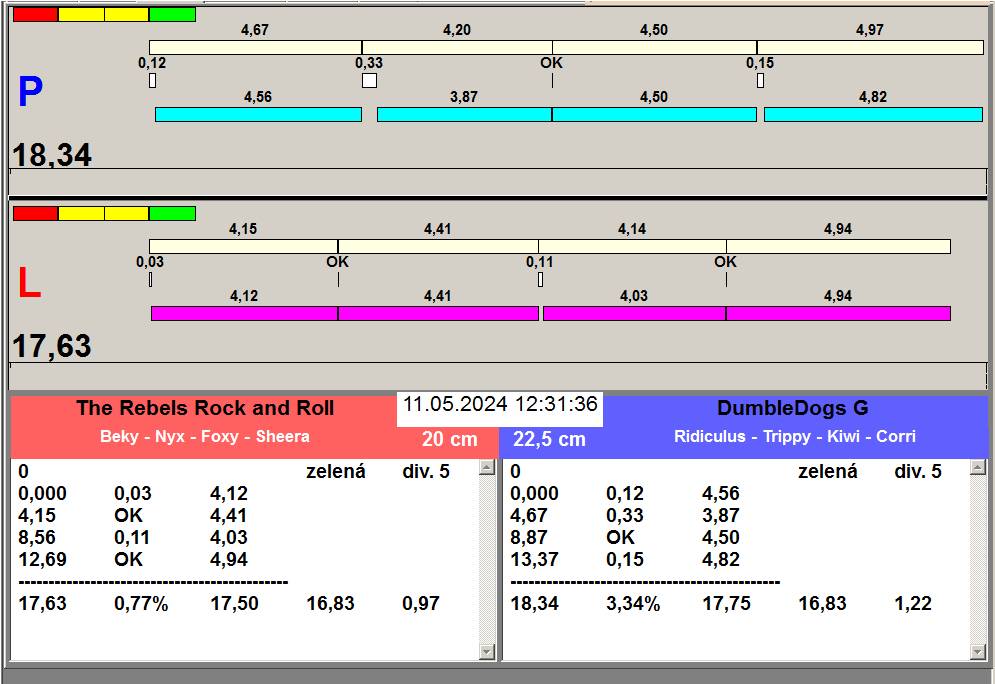Viewport: 995px width, 684px height.
Task: Click the 0,11 changeover marker in lane L
Action: pos(540,279)
